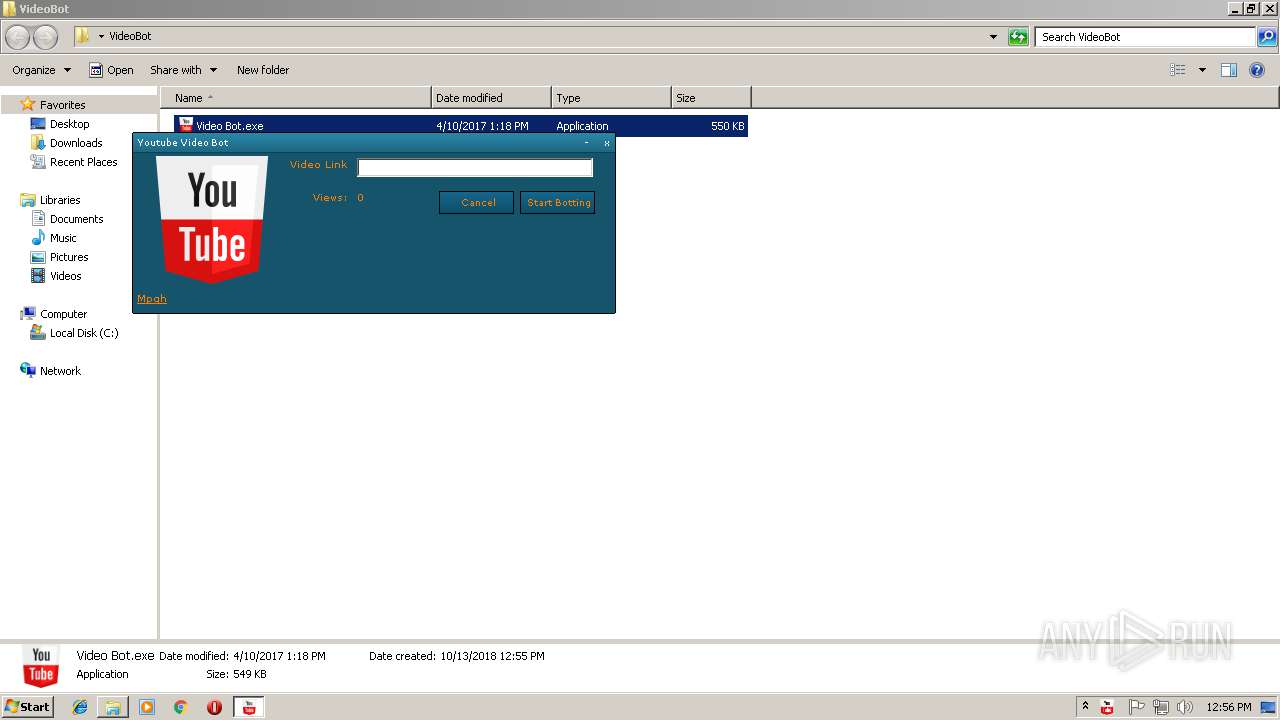1280x720 pixels.
Task: Open the address bar folder chevron dropdown
Action: (101, 37)
